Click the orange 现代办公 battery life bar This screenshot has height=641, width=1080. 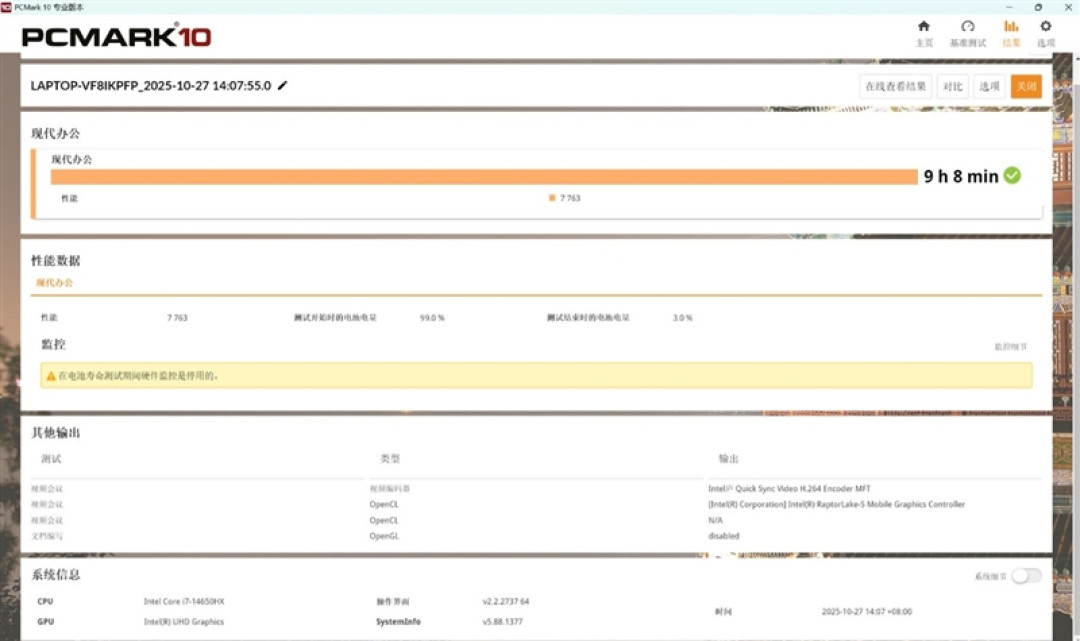coord(484,177)
